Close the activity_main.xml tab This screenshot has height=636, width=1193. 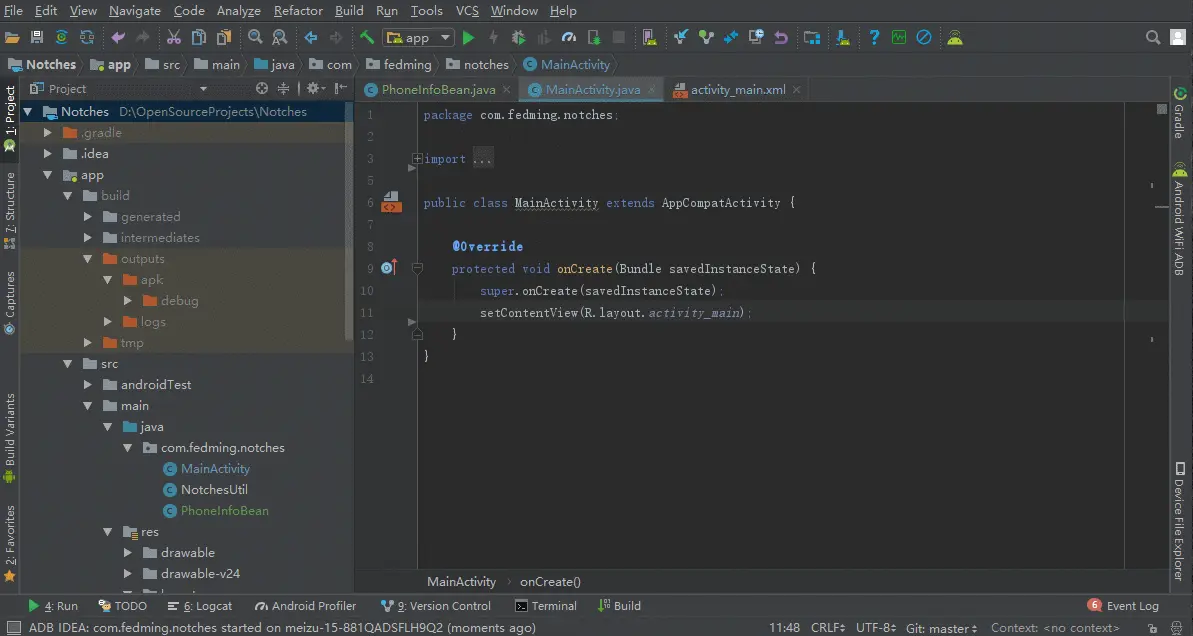pyautogui.click(x=797, y=89)
